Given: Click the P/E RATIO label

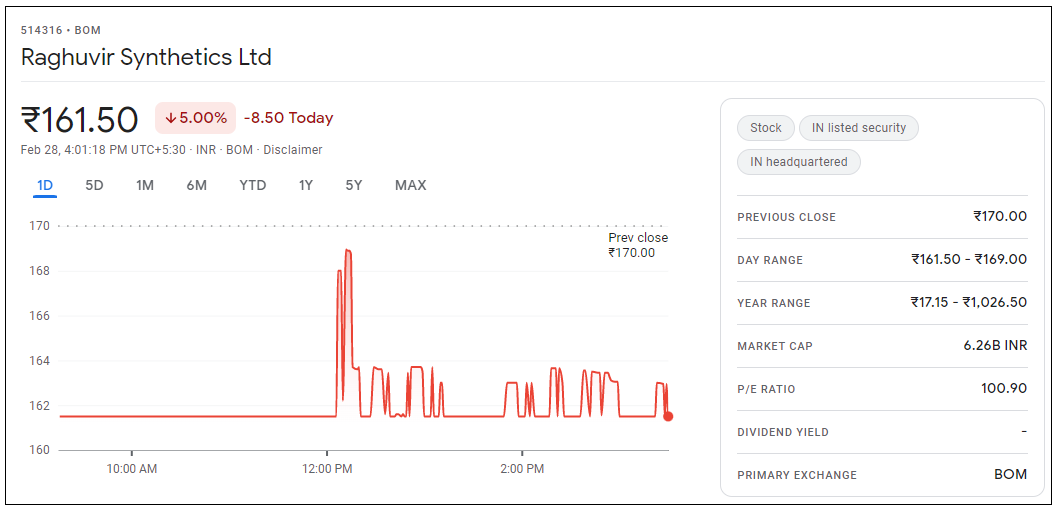Looking at the screenshot, I should 766,389.
